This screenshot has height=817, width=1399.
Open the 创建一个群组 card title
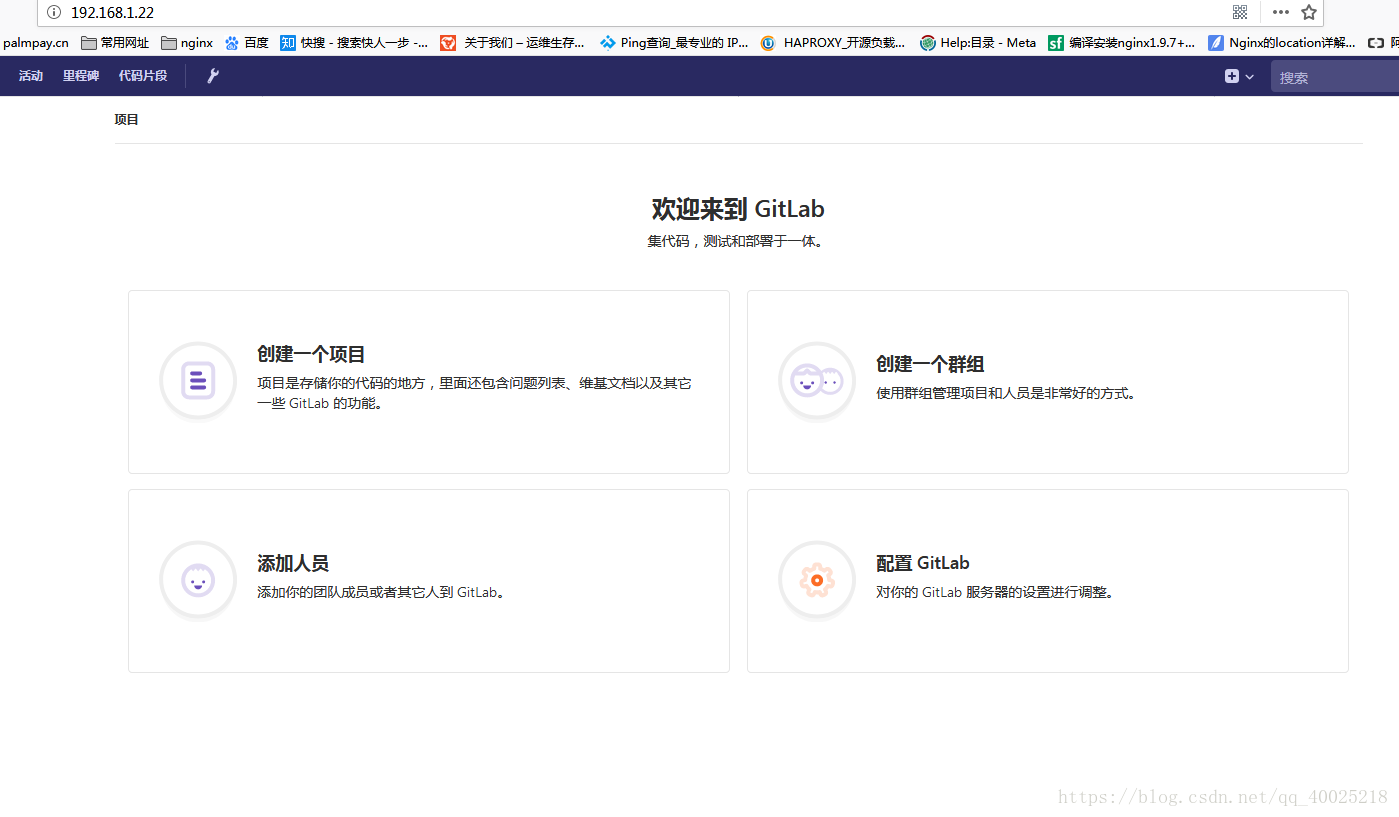930,364
